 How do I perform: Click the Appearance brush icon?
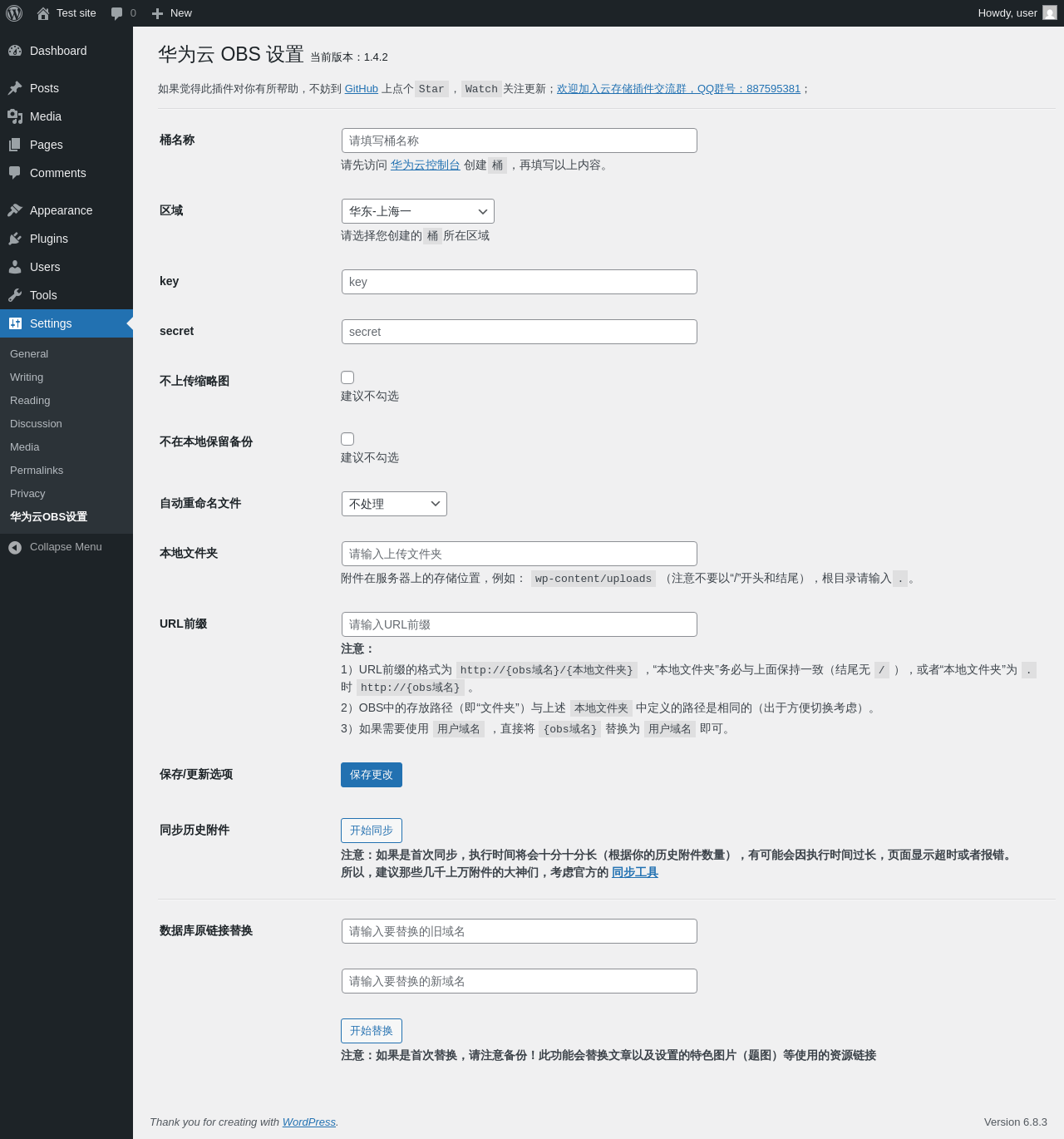15,210
